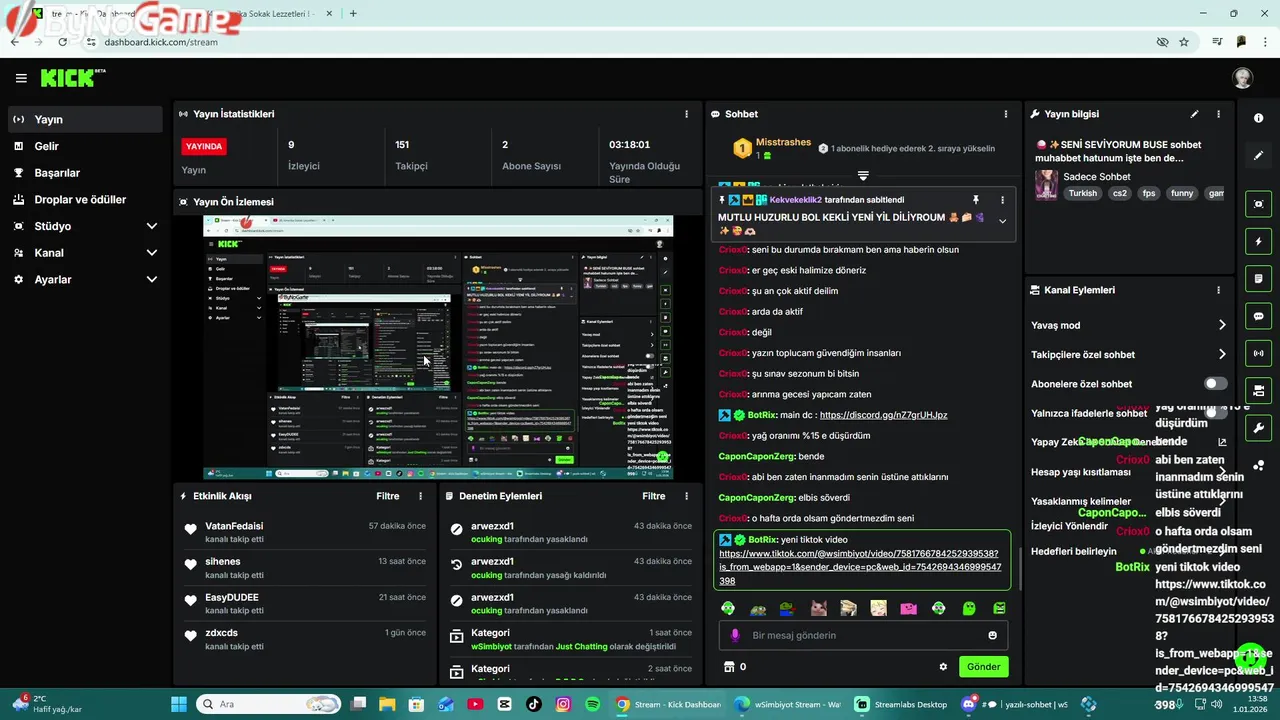Open Filtre in Denetim Eylemleri
This screenshot has height=720, width=1280.
[x=654, y=496]
